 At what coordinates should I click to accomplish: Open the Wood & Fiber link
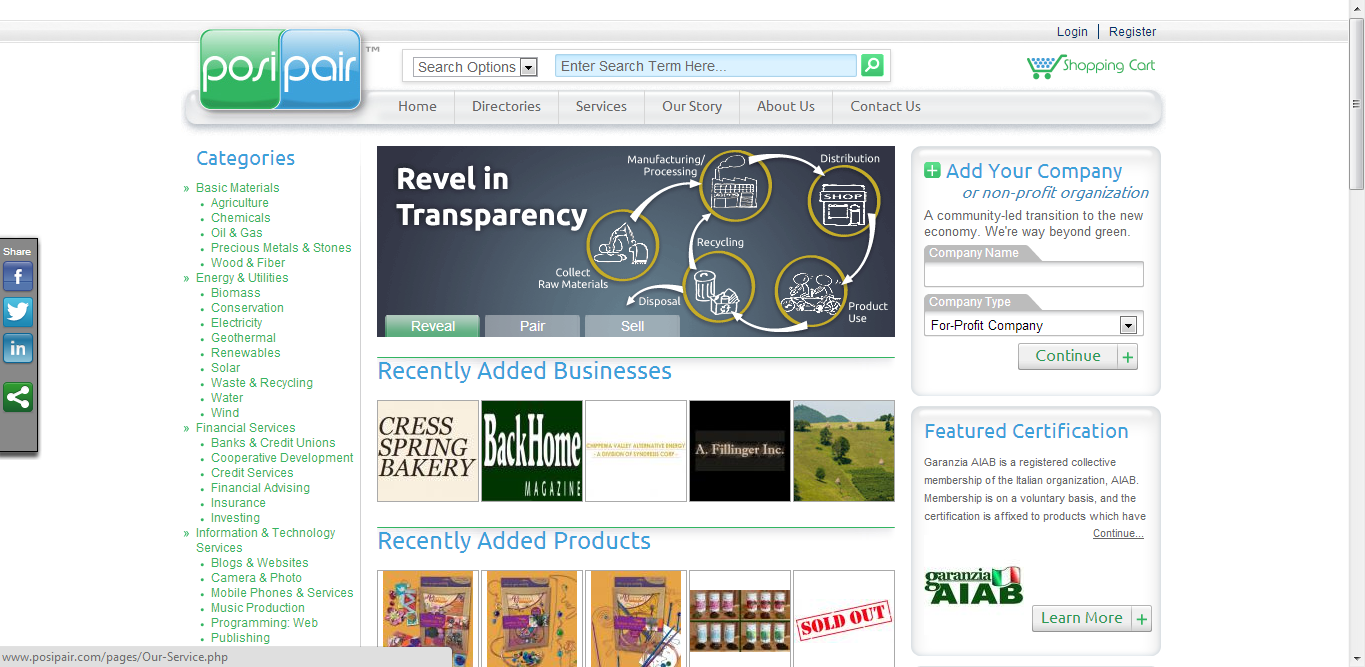click(248, 263)
